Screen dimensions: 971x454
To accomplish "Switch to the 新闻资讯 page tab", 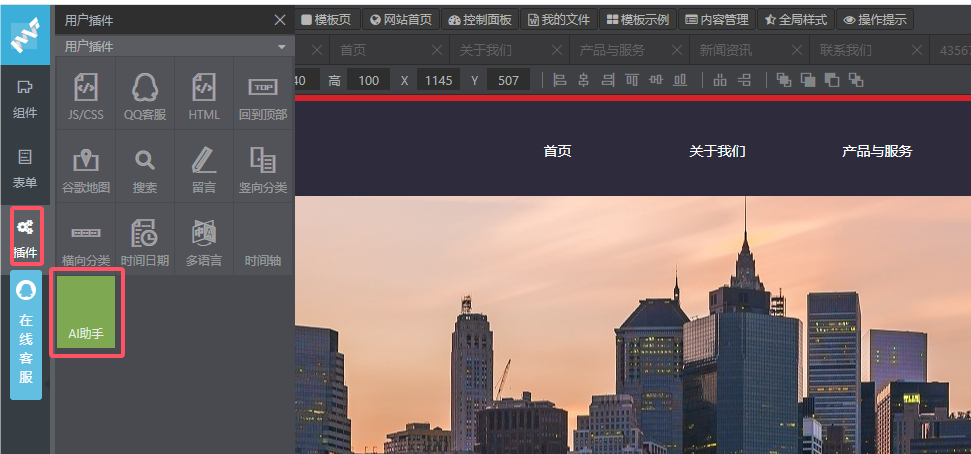I will 726,50.
